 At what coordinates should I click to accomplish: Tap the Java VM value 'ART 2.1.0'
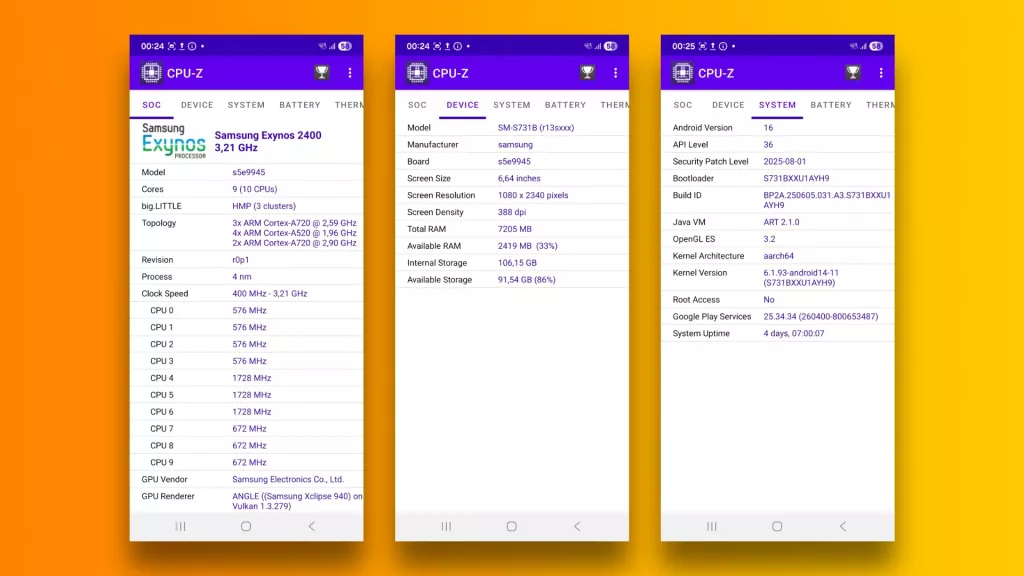point(781,222)
